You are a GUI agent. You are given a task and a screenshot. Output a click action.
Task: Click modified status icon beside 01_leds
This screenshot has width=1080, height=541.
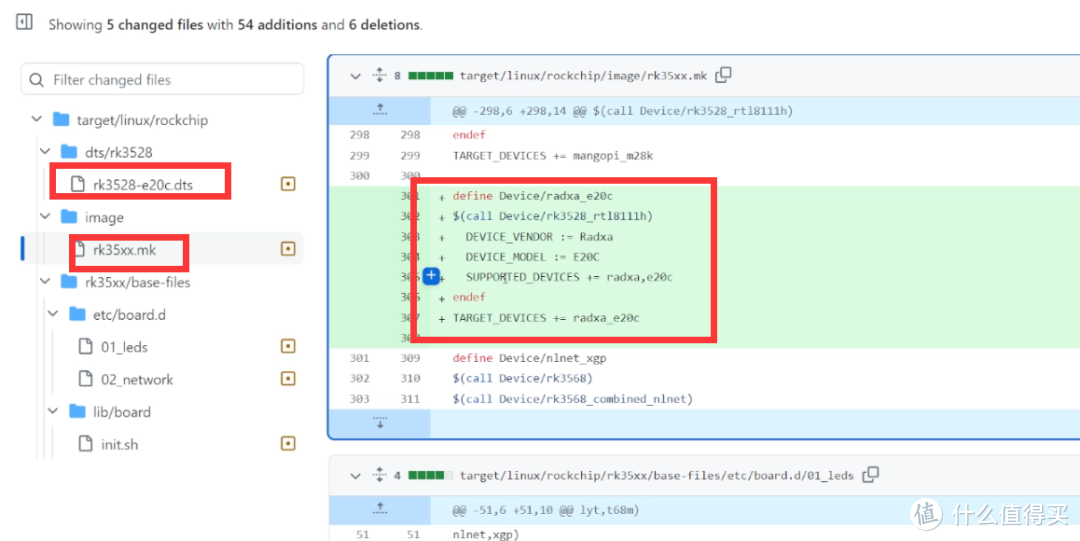click(288, 346)
